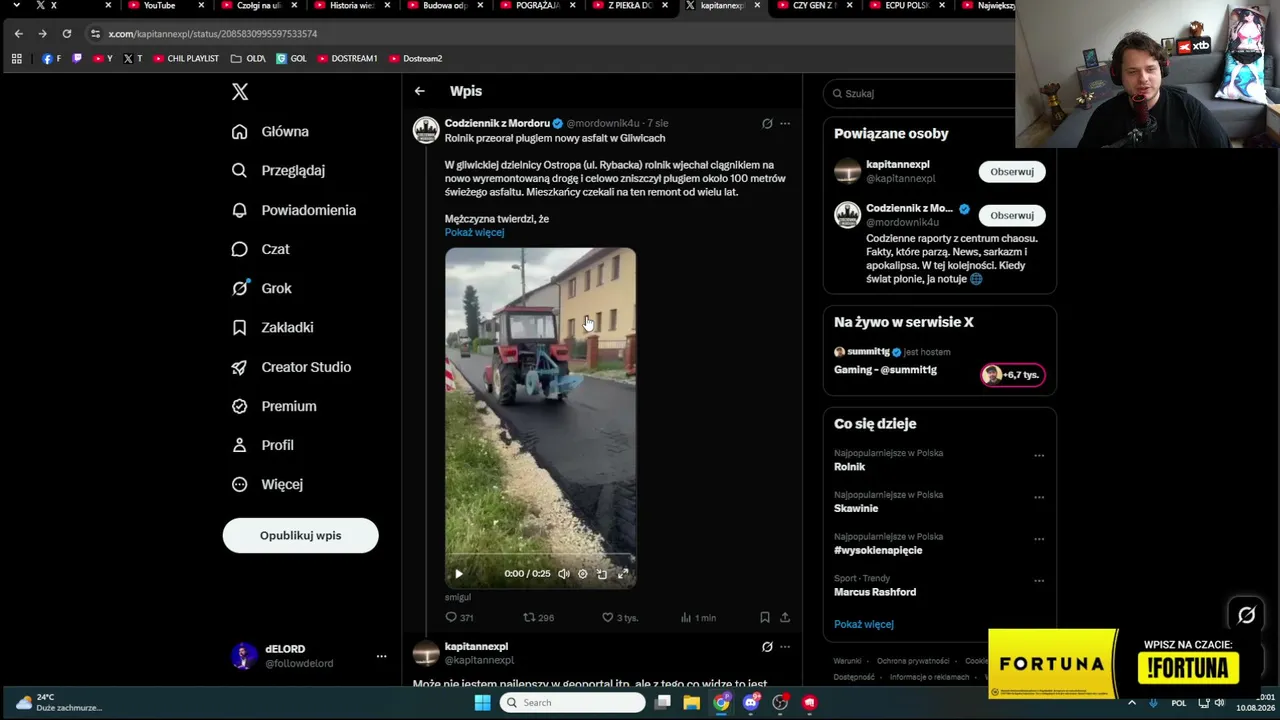Open Discord from the taskbar

coord(751,703)
